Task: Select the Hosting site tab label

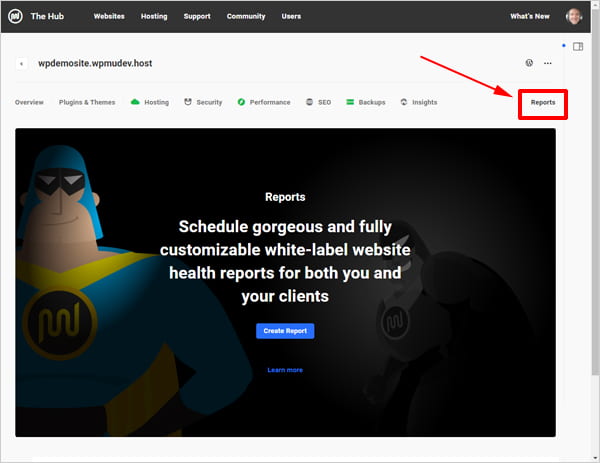Action: point(157,102)
